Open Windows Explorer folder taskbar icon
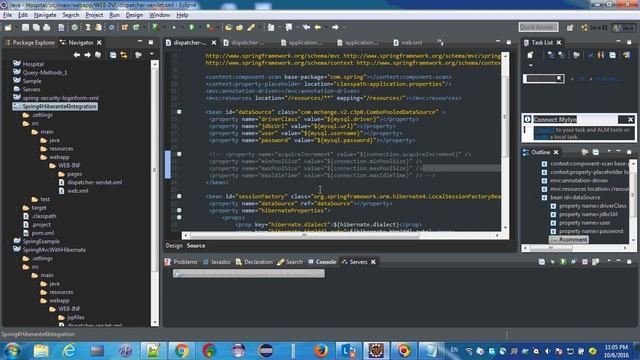This screenshot has width=640, height=360. point(41,351)
